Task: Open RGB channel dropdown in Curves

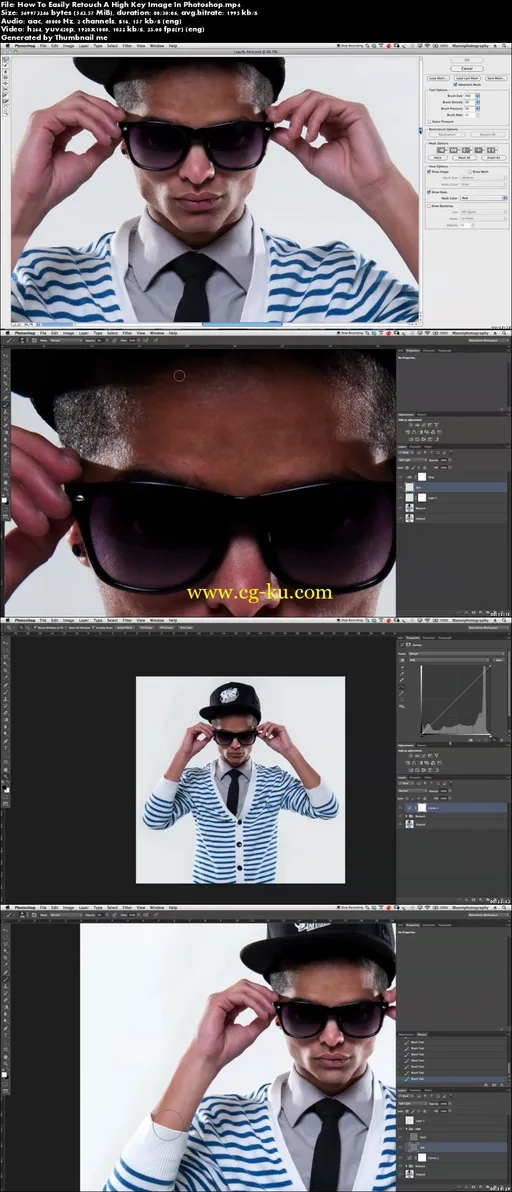Action: 449,660
